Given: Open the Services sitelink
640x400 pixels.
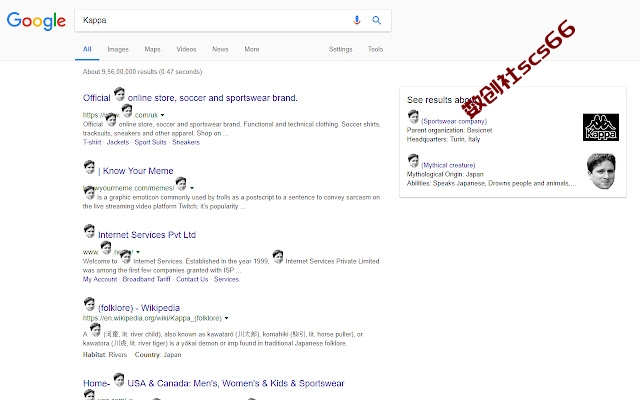Looking at the screenshot, I should (x=226, y=280).
